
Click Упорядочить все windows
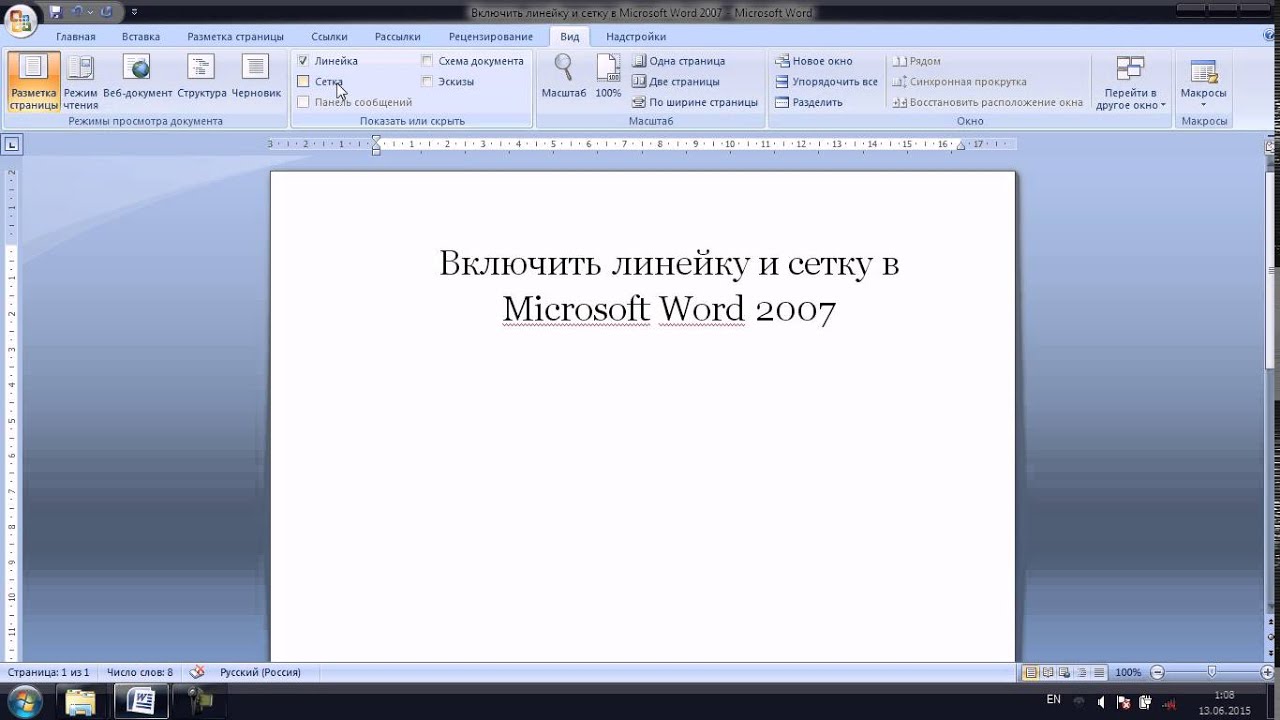pyautogui.click(x=827, y=81)
